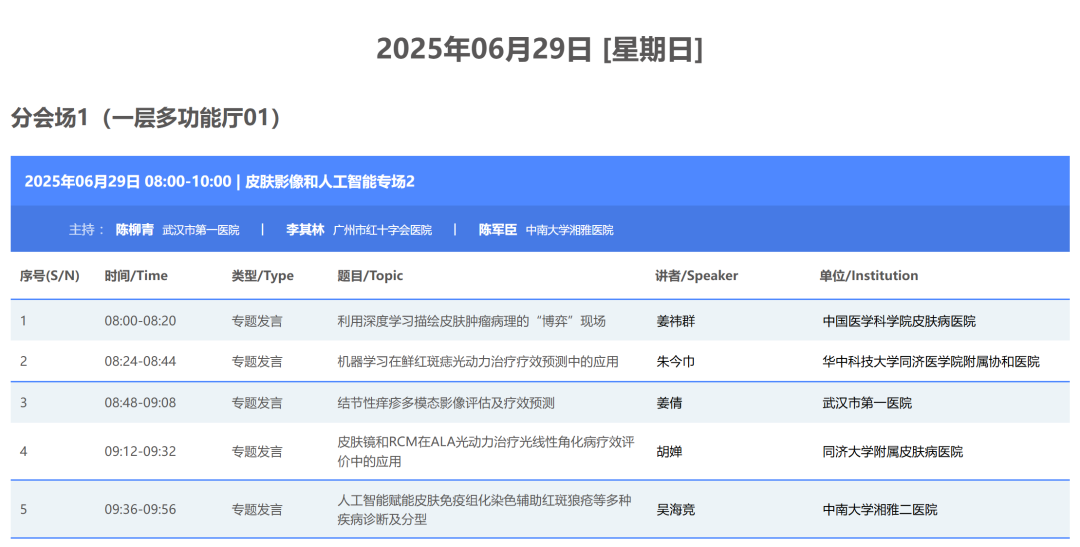Click institution 武汉市第一医院 in row 3
The width and height of the screenshot is (1080, 547).
pos(867,402)
